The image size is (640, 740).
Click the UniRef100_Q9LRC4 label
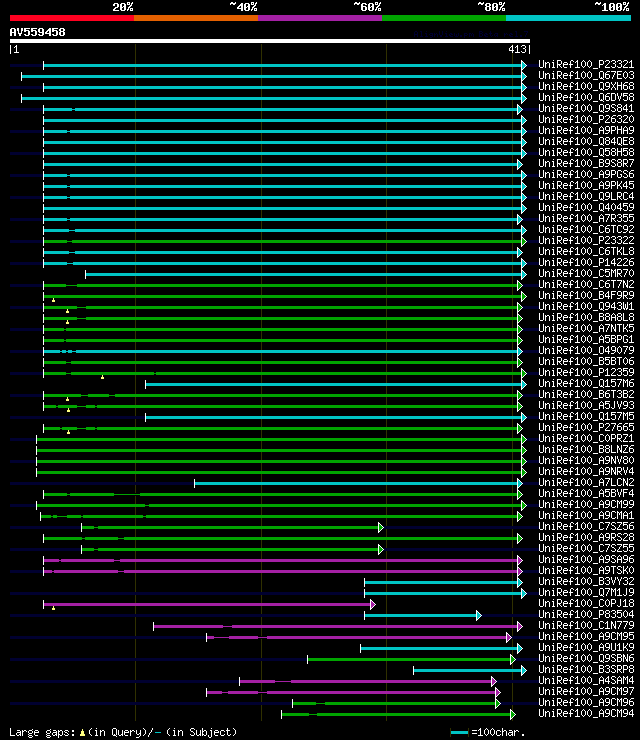pyautogui.click(x=586, y=196)
